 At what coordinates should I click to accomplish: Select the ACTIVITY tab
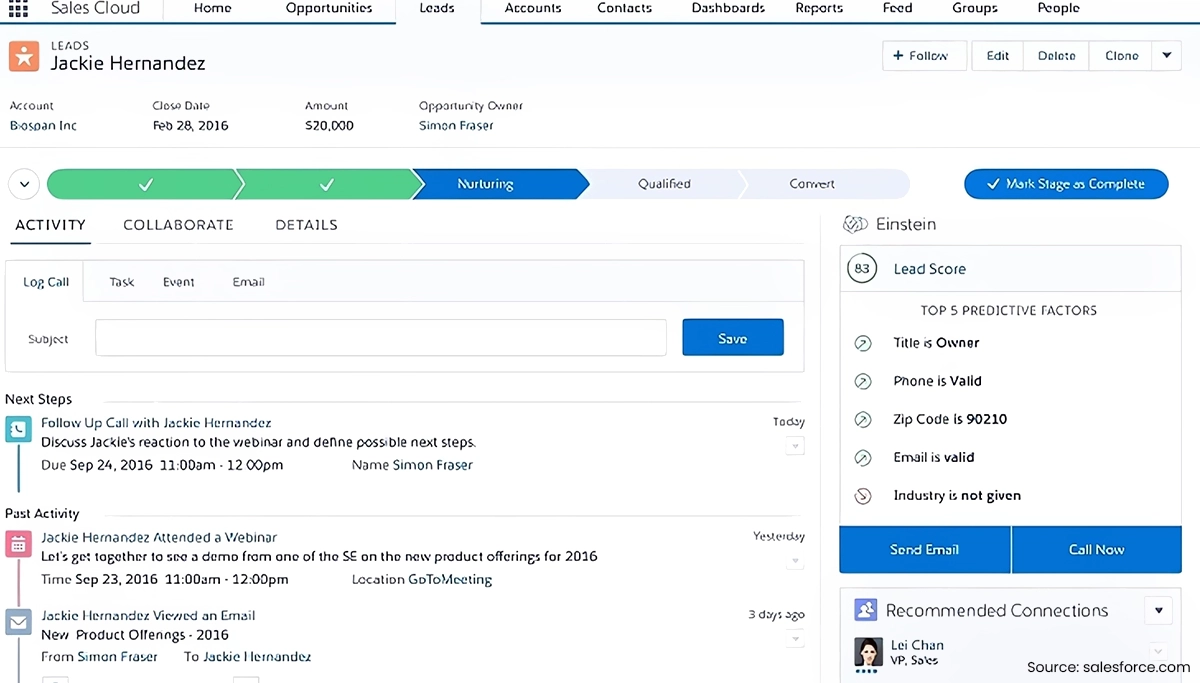click(x=50, y=225)
